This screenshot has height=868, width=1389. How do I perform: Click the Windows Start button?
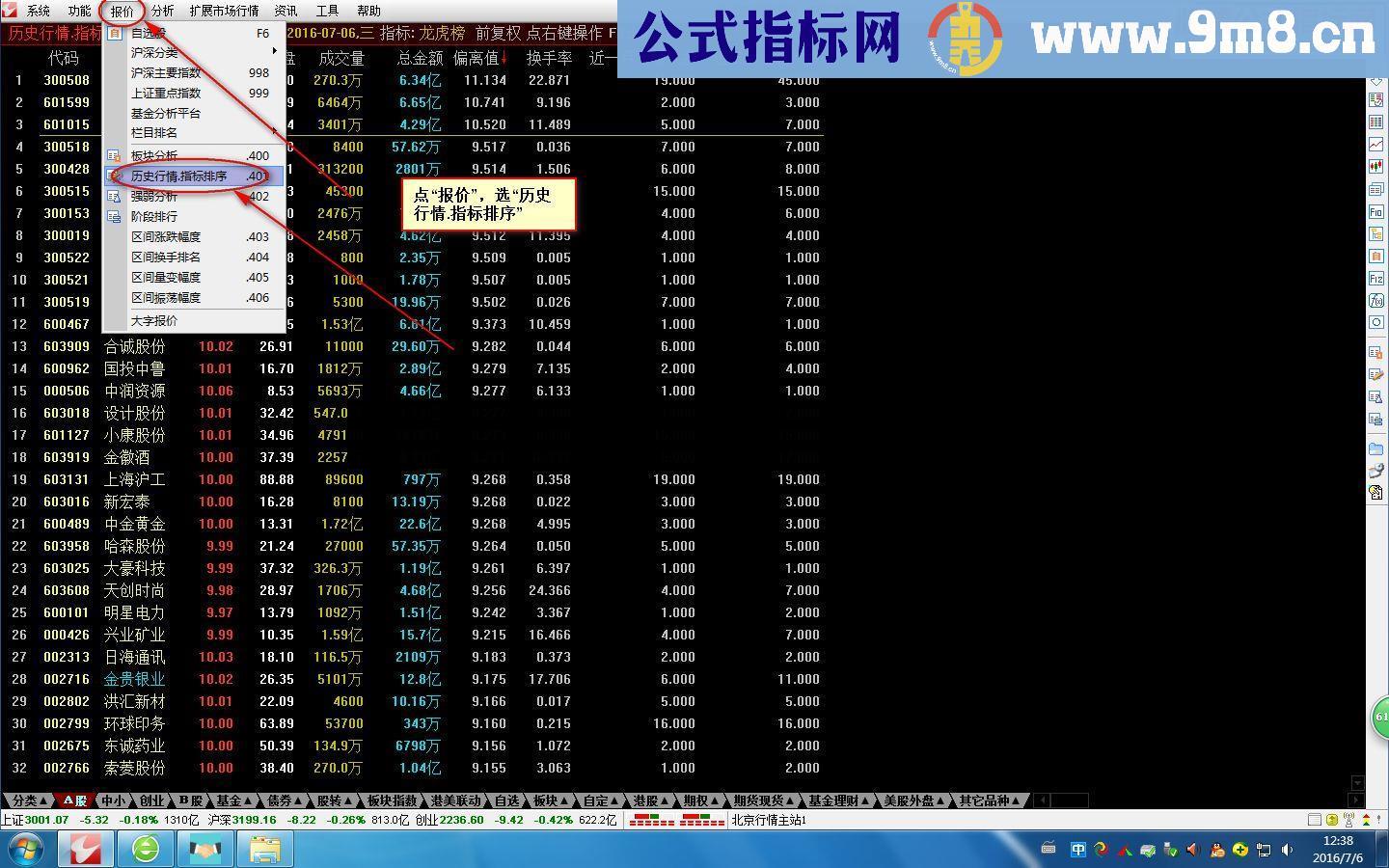pyautogui.click(x=26, y=849)
